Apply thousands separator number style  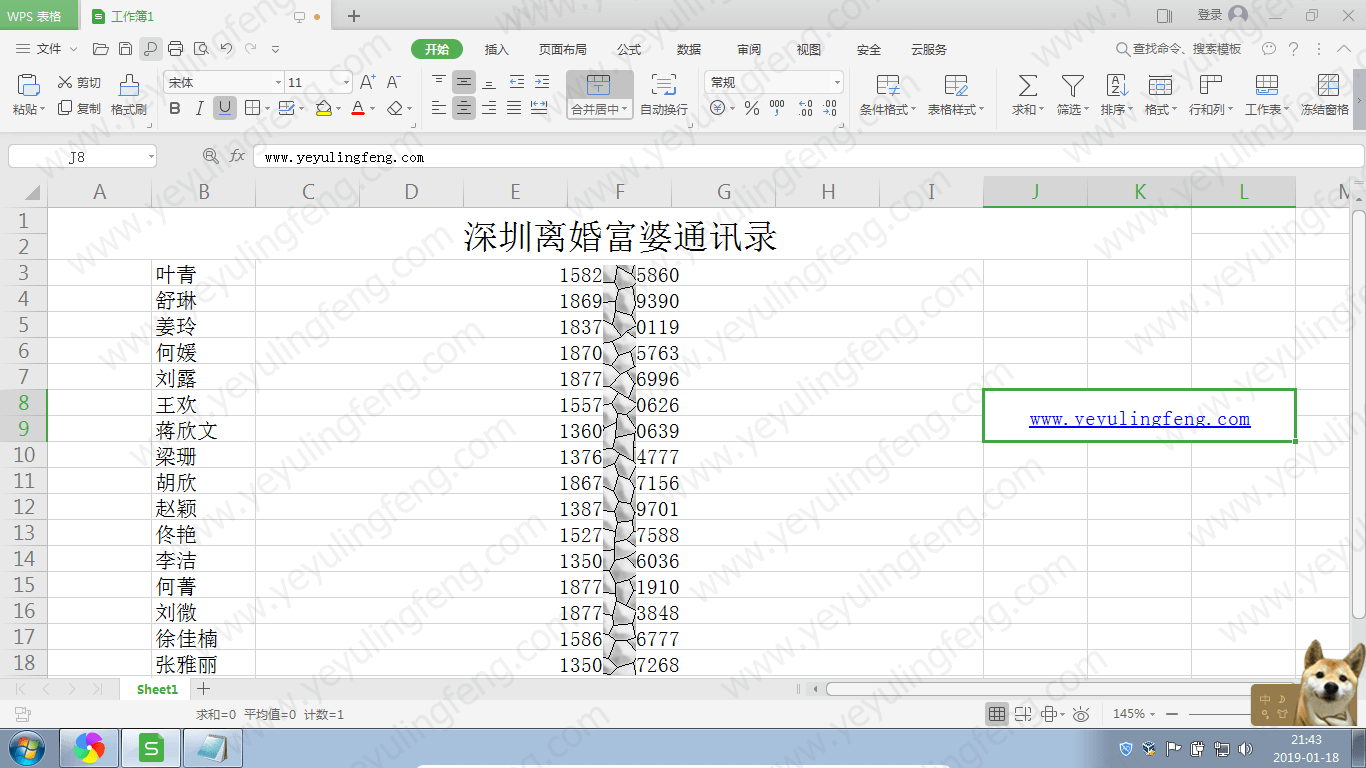point(777,108)
